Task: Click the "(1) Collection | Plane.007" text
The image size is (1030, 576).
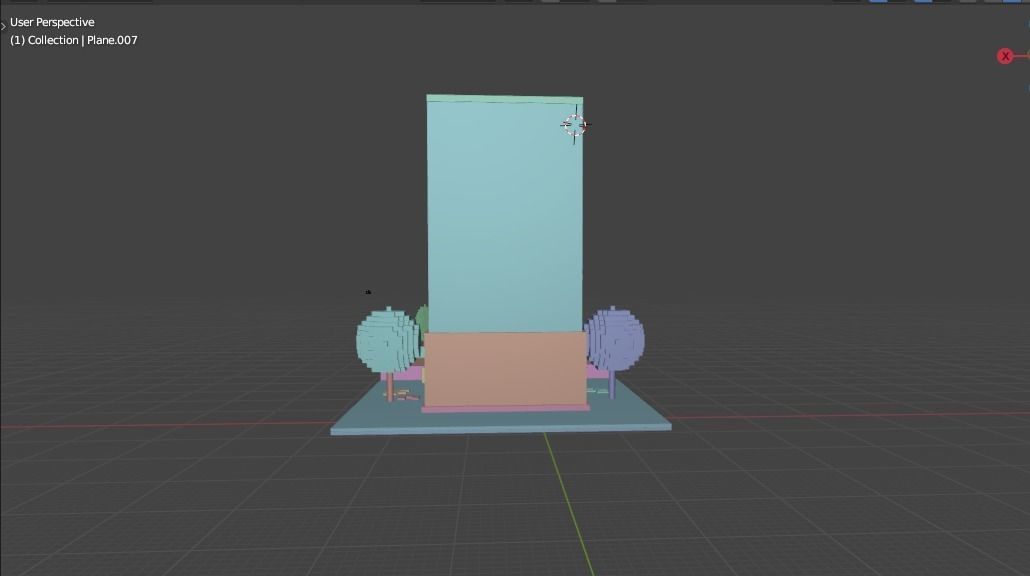Action: click(x=74, y=40)
